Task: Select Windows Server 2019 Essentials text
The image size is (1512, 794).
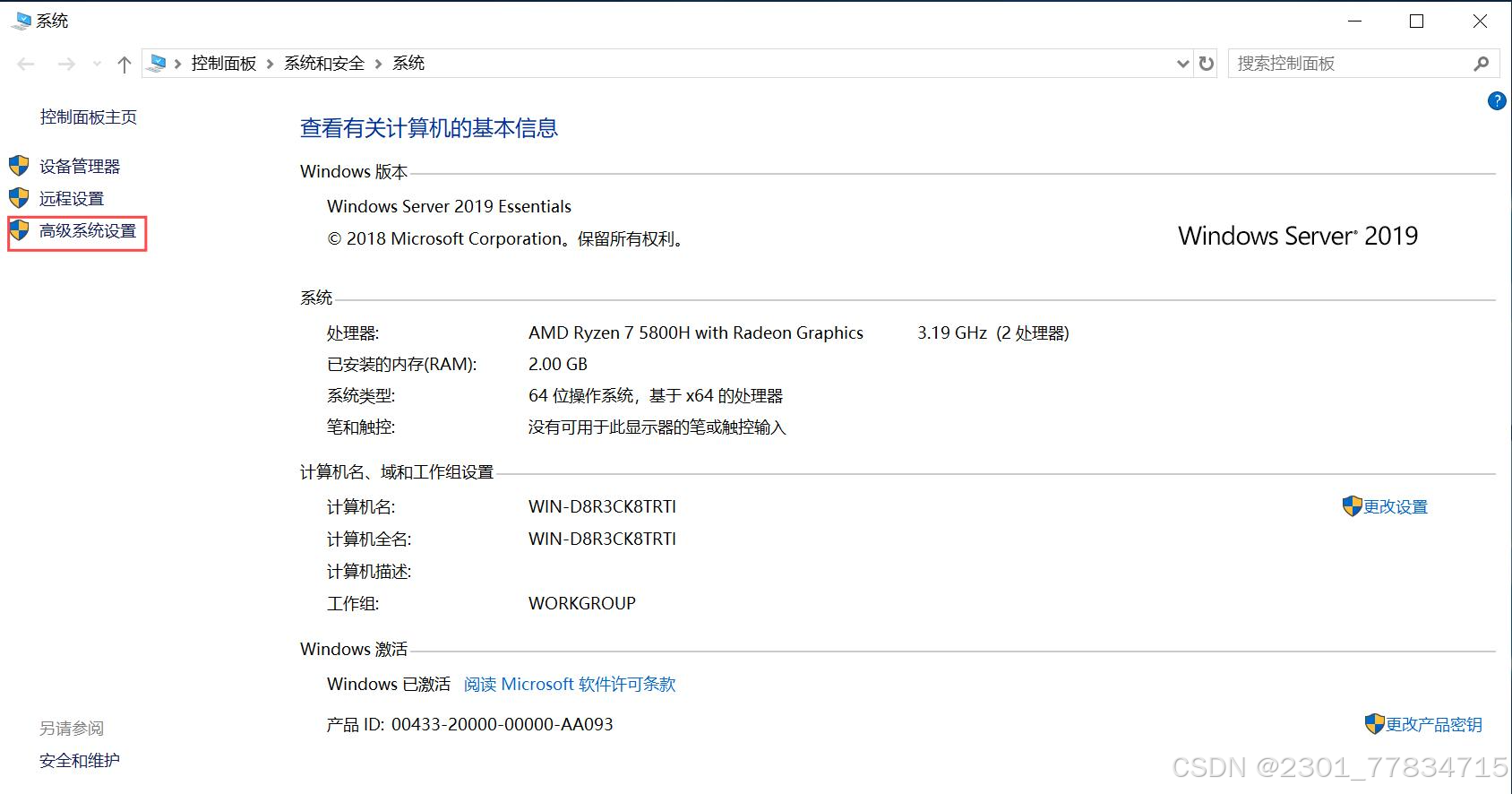Action: [449, 207]
